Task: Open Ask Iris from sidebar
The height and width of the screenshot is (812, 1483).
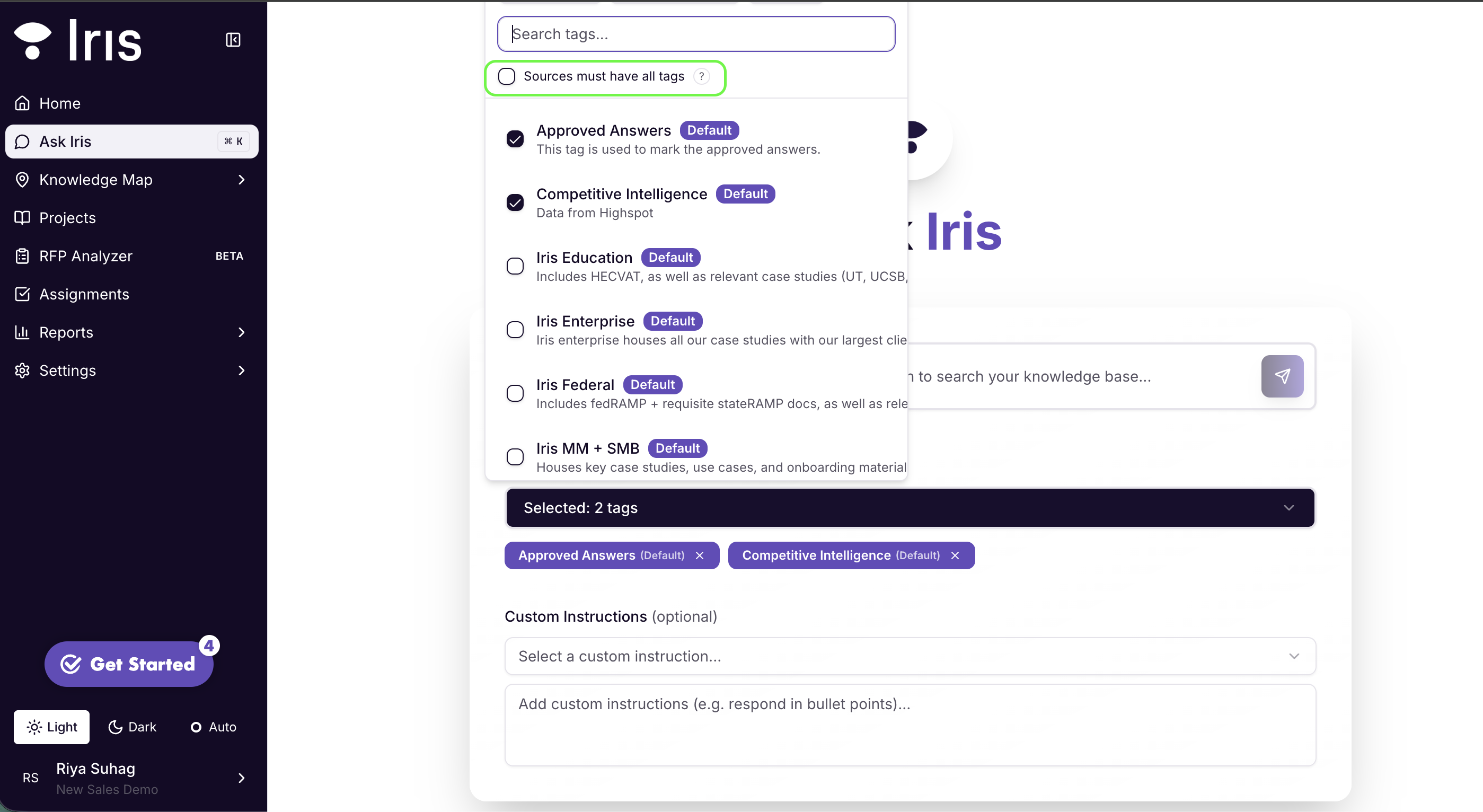Action: point(132,142)
